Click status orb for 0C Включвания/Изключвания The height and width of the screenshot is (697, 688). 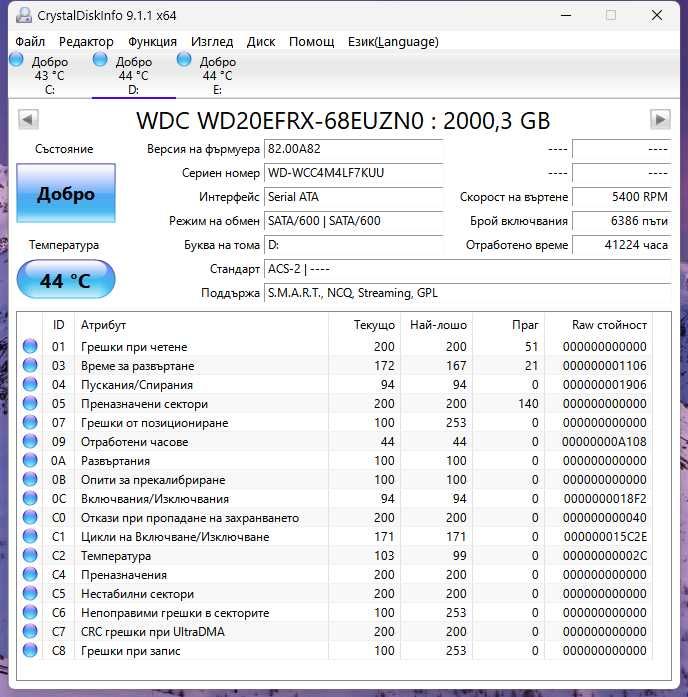pos(30,498)
